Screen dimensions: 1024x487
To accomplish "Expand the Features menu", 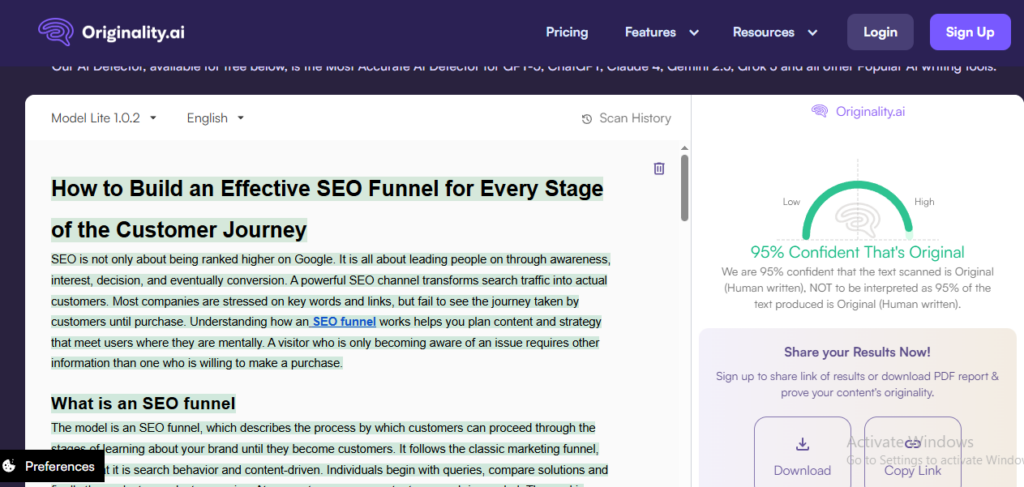I will pos(661,32).
